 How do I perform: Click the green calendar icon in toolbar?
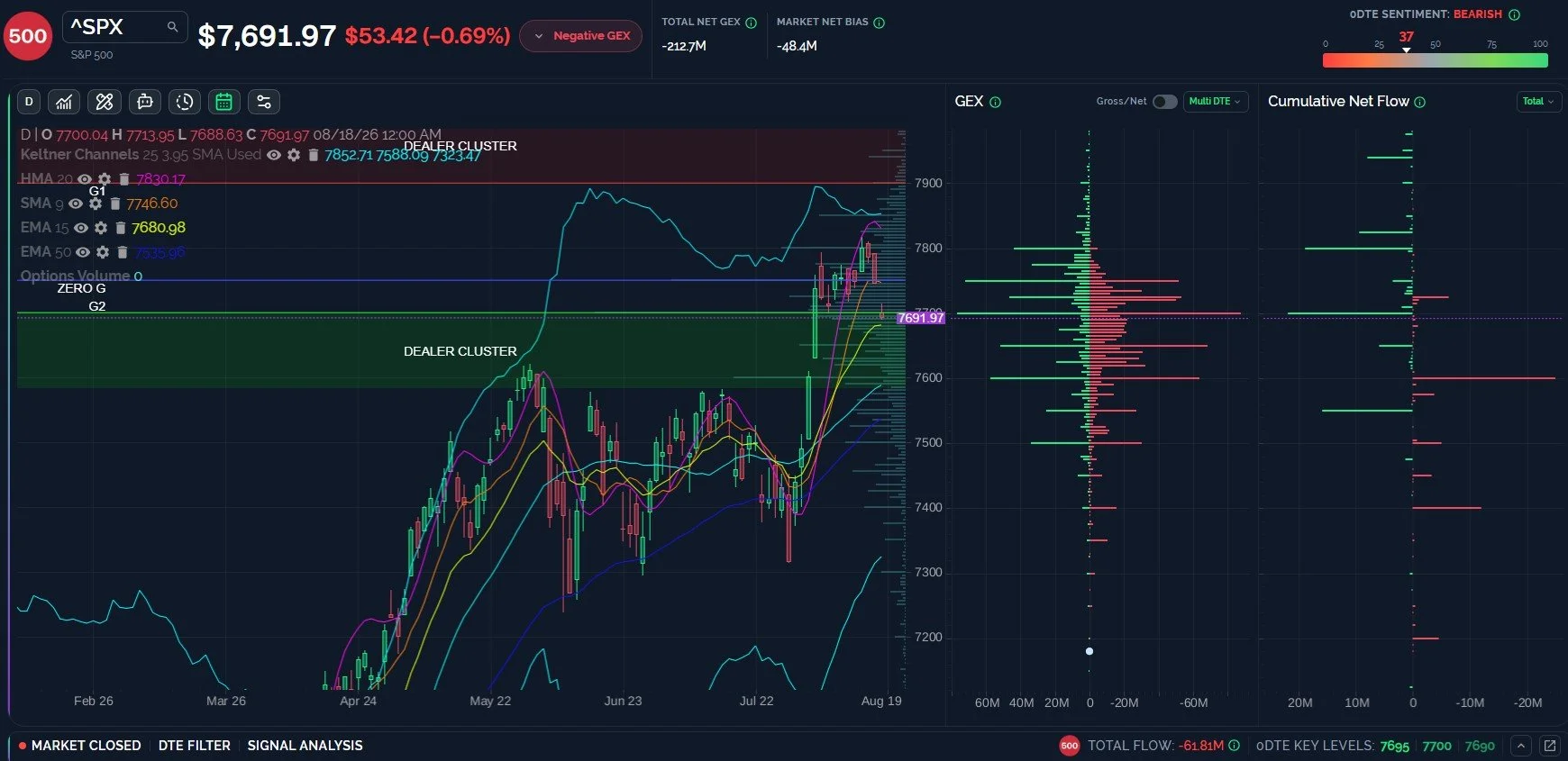[x=224, y=102]
